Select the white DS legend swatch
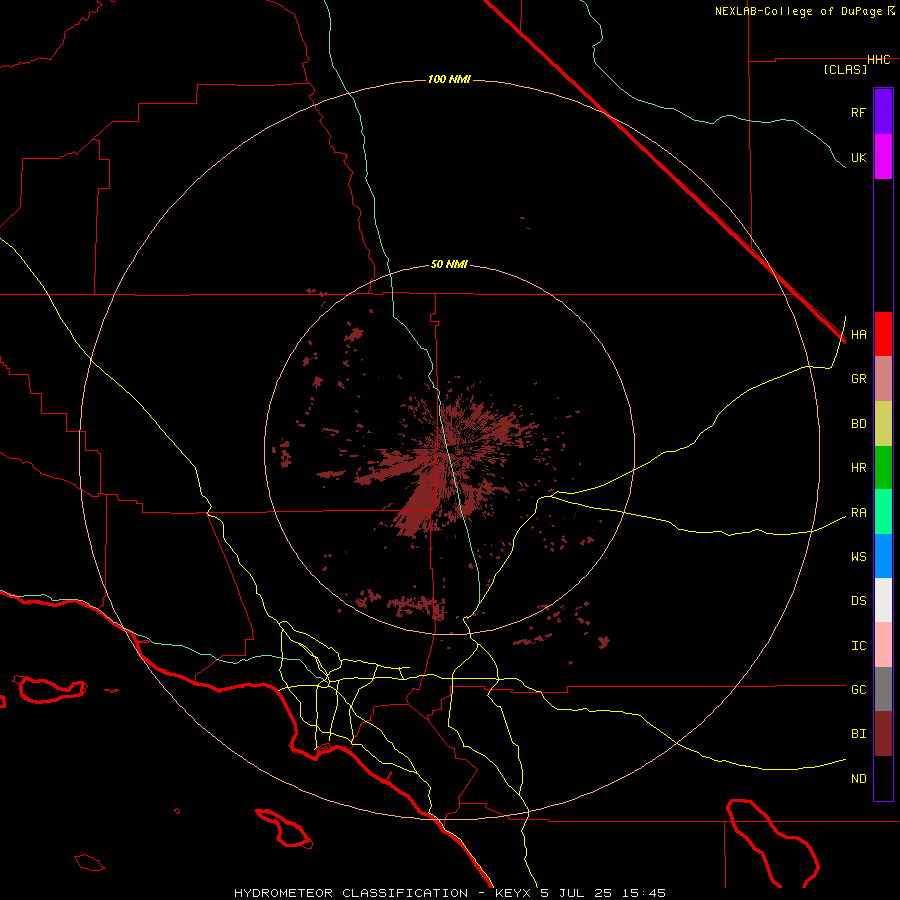 [883, 600]
